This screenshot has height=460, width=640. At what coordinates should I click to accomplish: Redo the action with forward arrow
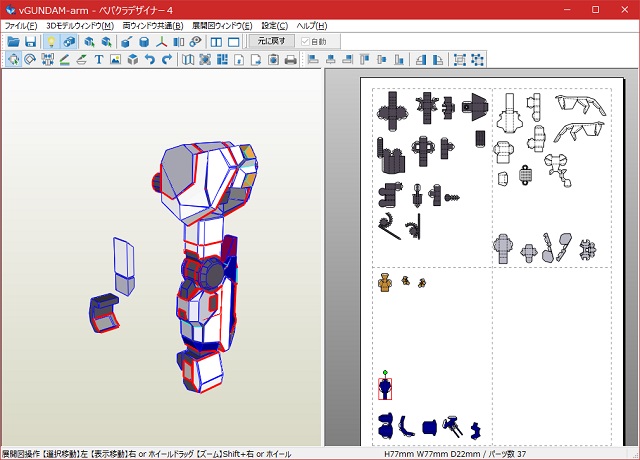pyautogui.click(x=167, y=60)
